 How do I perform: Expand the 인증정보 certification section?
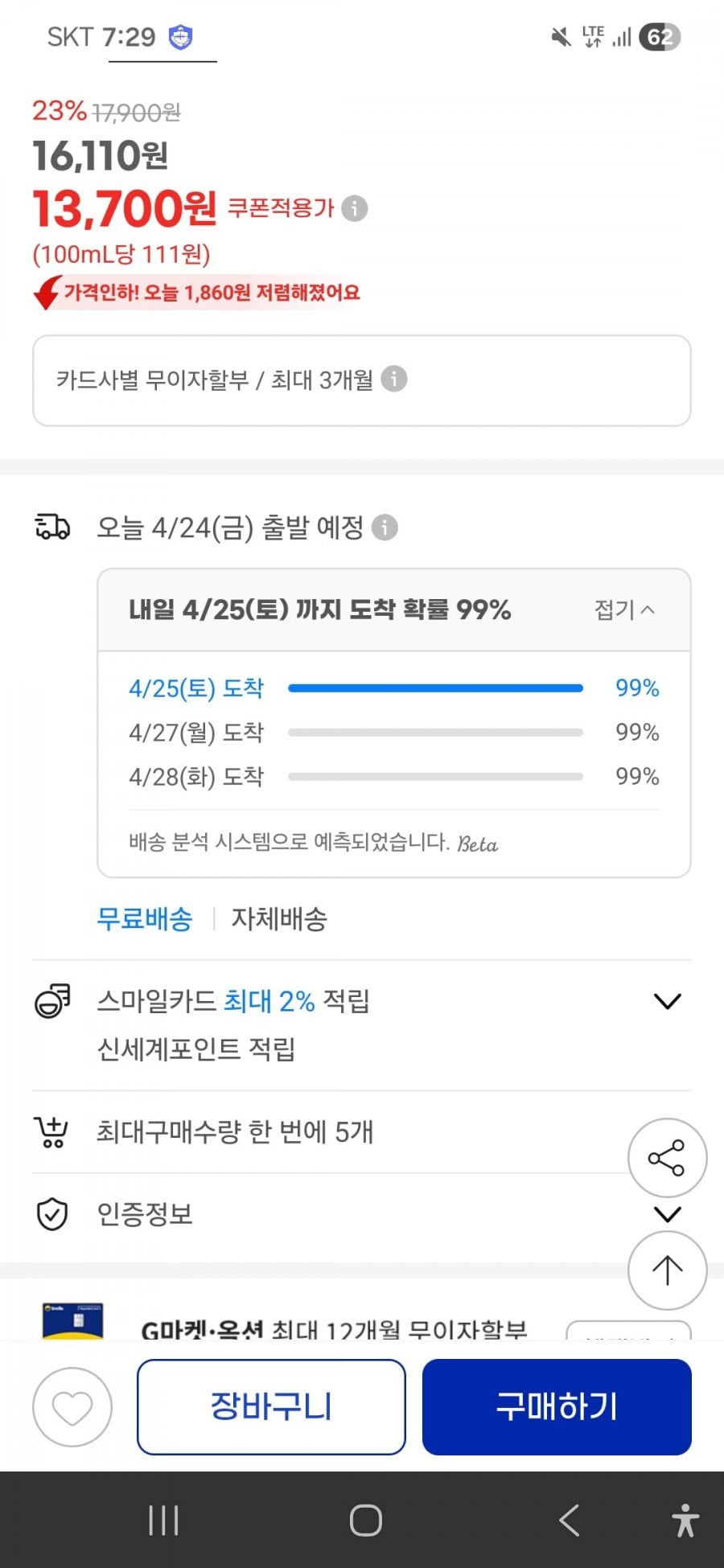tap(668, 1213)
